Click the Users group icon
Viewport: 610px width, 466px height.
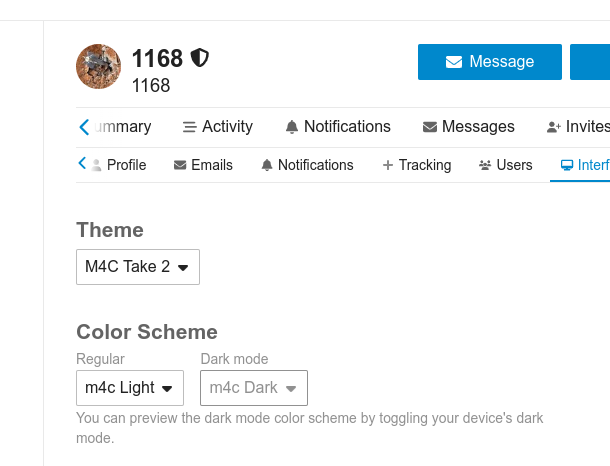(485, 165)
